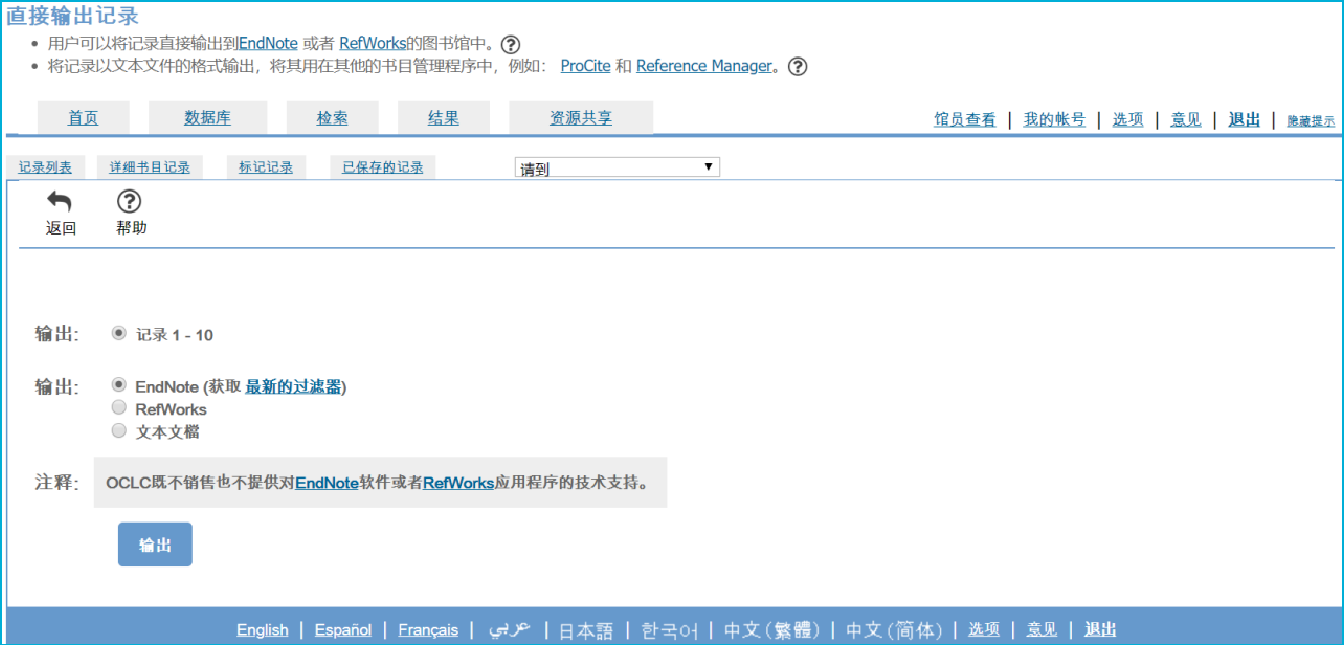Choose EndNote as output format
1344x645 pixels.
tap(119, 385)
